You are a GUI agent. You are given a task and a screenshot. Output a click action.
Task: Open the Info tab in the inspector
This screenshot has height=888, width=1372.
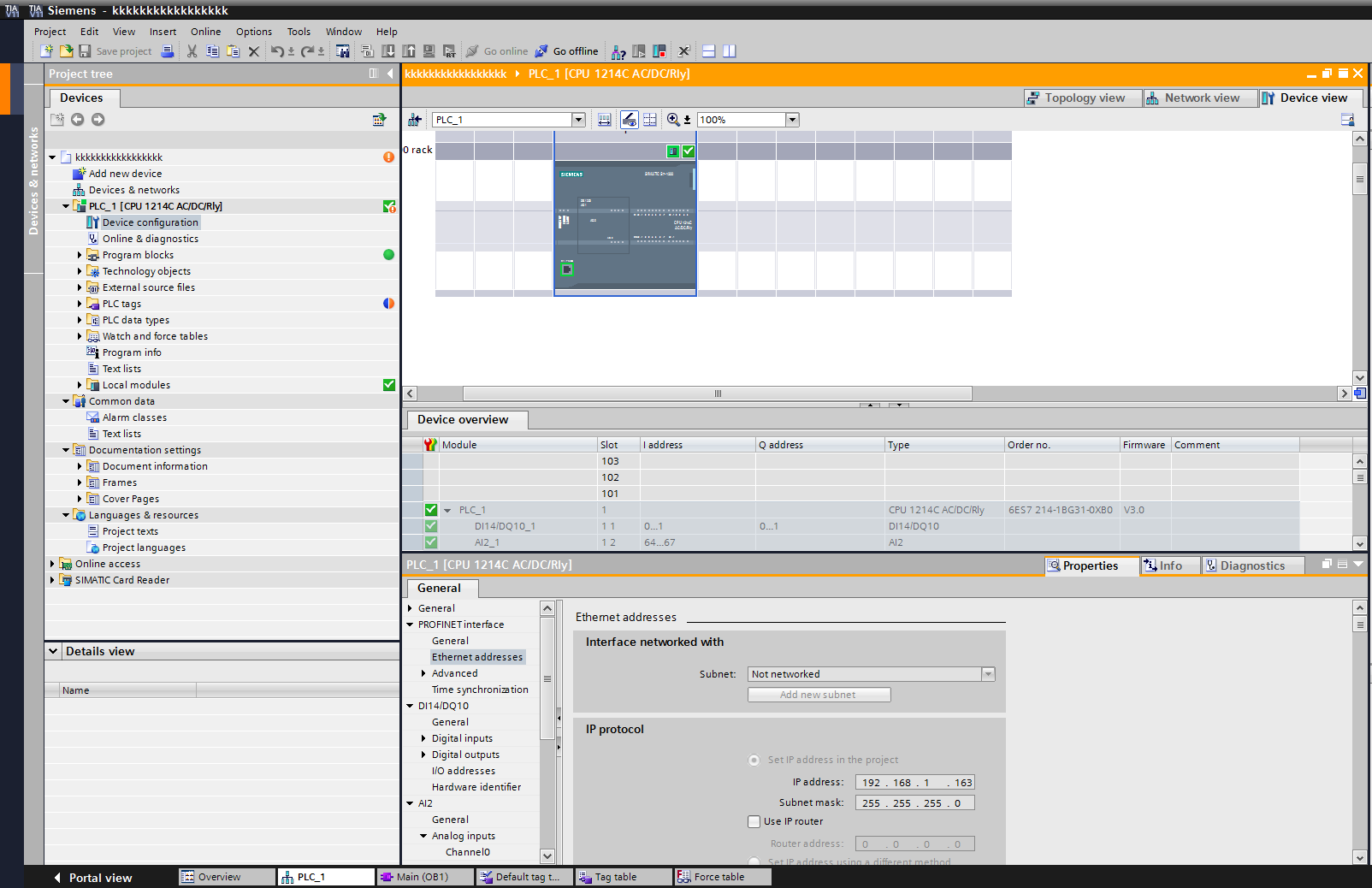click(1170, 565)
